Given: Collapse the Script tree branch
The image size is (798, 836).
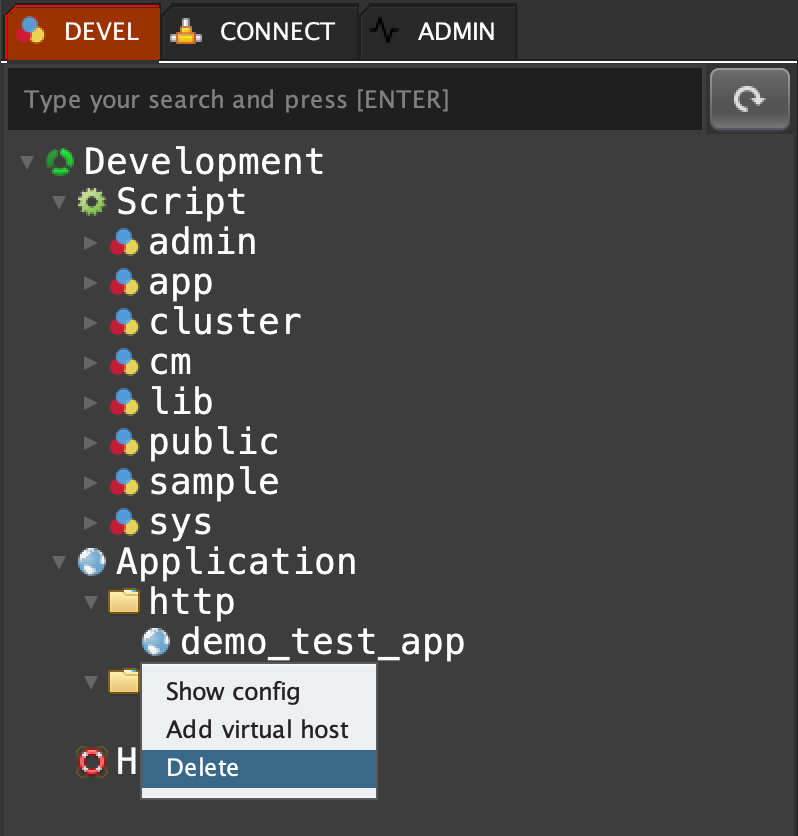Looking at the screenshot, I should [59, 202].
